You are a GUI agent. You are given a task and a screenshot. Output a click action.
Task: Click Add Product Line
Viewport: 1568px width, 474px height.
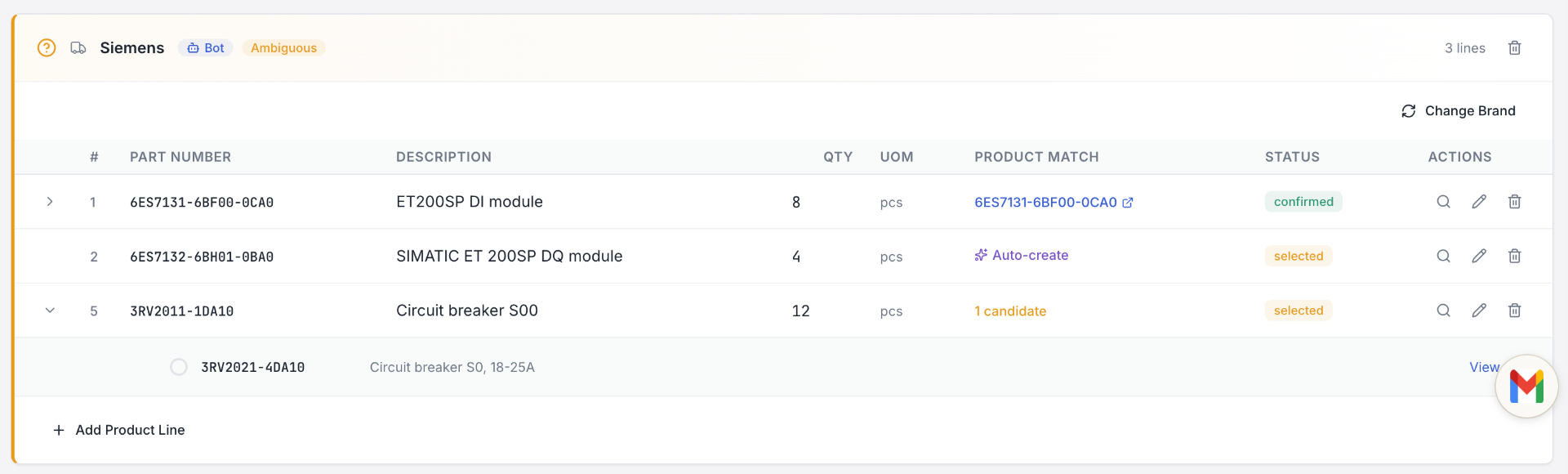119,430
